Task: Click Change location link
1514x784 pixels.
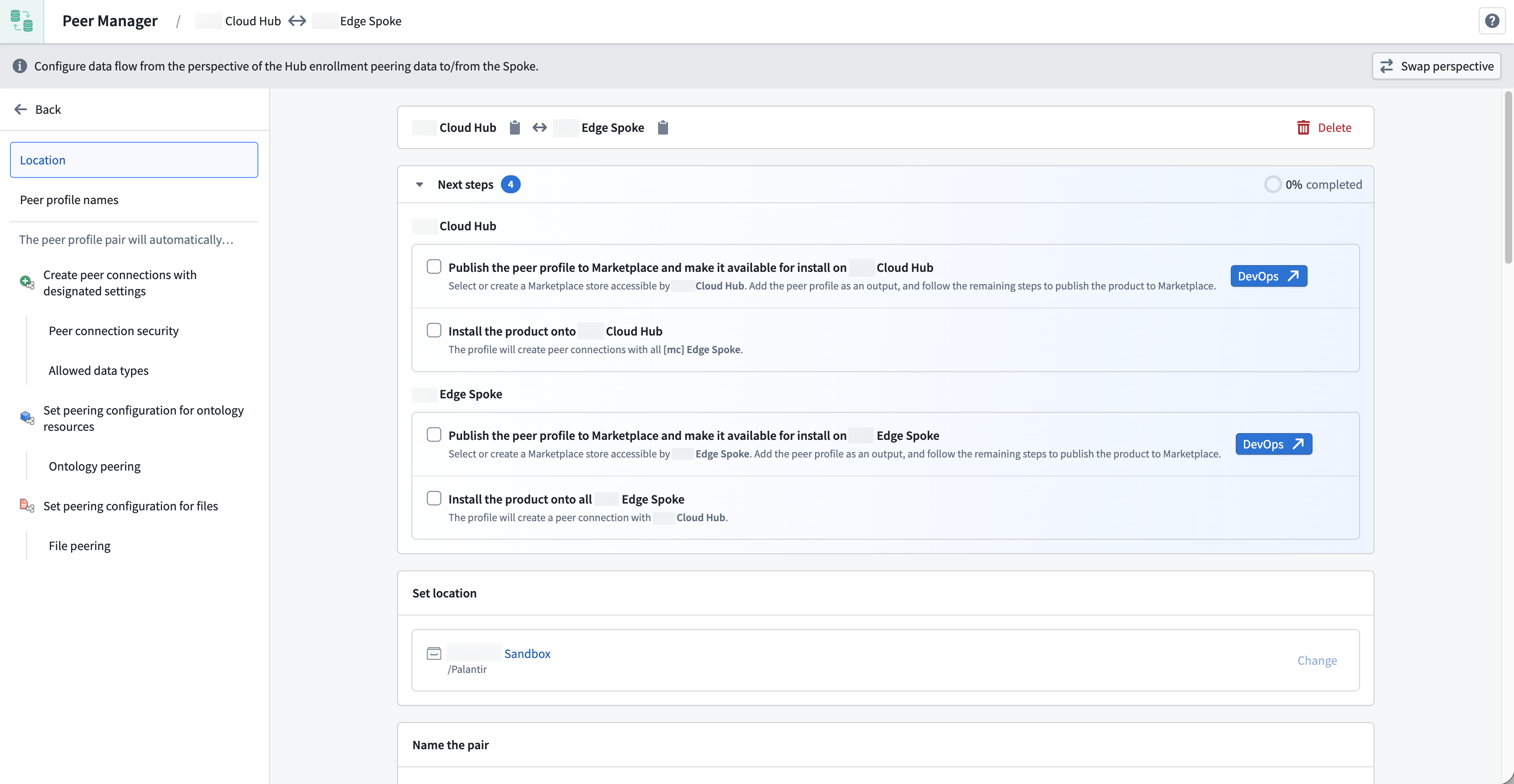Action: [1317, 661]
